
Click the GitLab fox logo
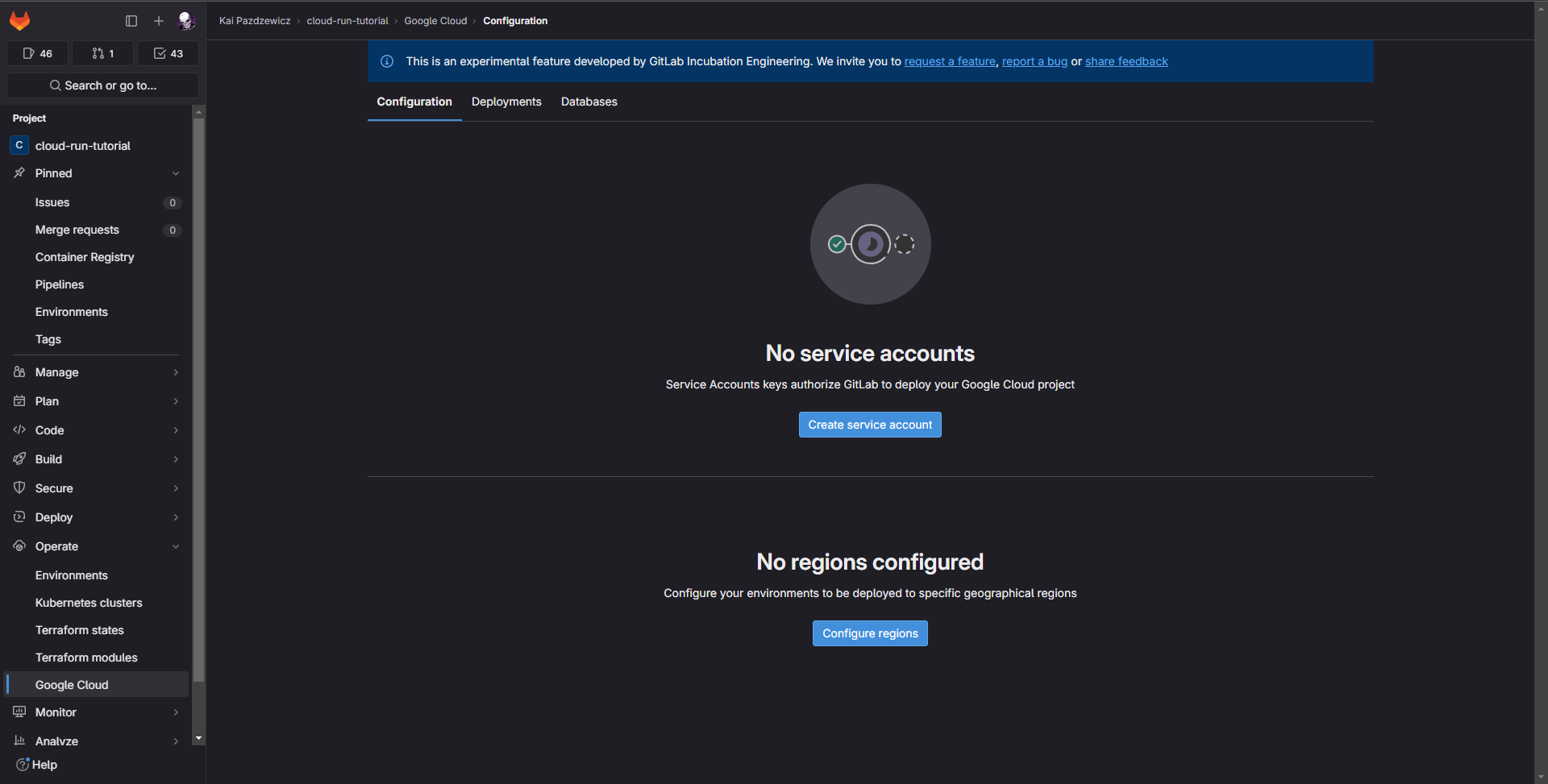click(19, 21)
